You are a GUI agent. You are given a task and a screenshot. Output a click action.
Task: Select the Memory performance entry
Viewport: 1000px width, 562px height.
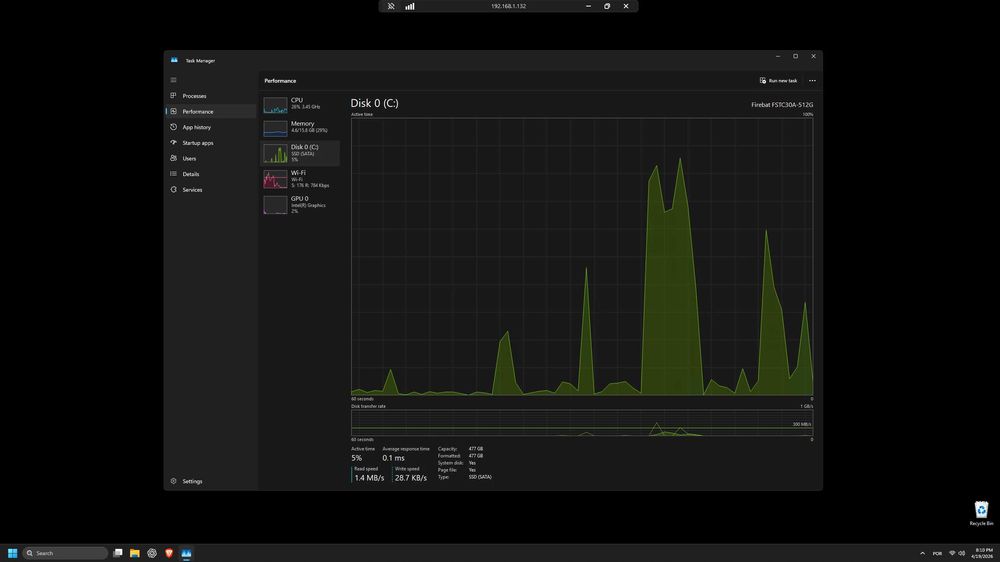[x=300, y=127]
